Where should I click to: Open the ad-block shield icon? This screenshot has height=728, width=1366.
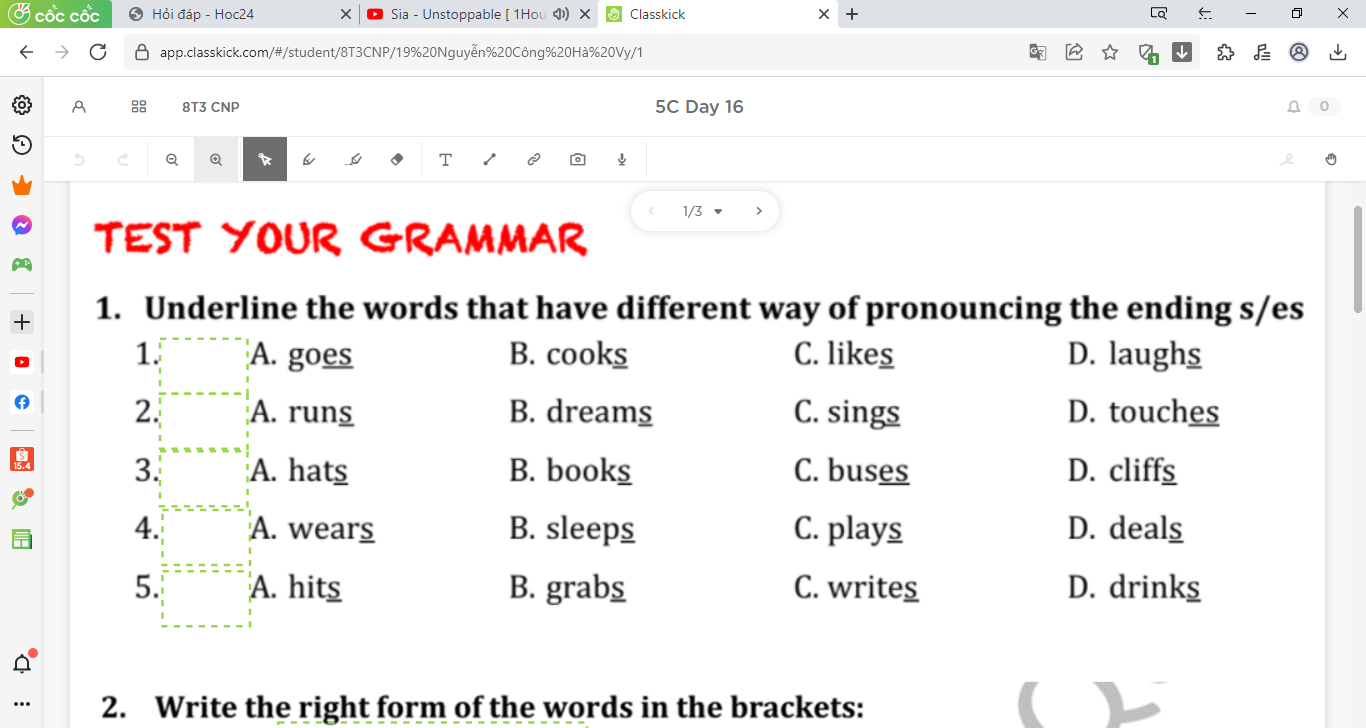(1148, 53)
